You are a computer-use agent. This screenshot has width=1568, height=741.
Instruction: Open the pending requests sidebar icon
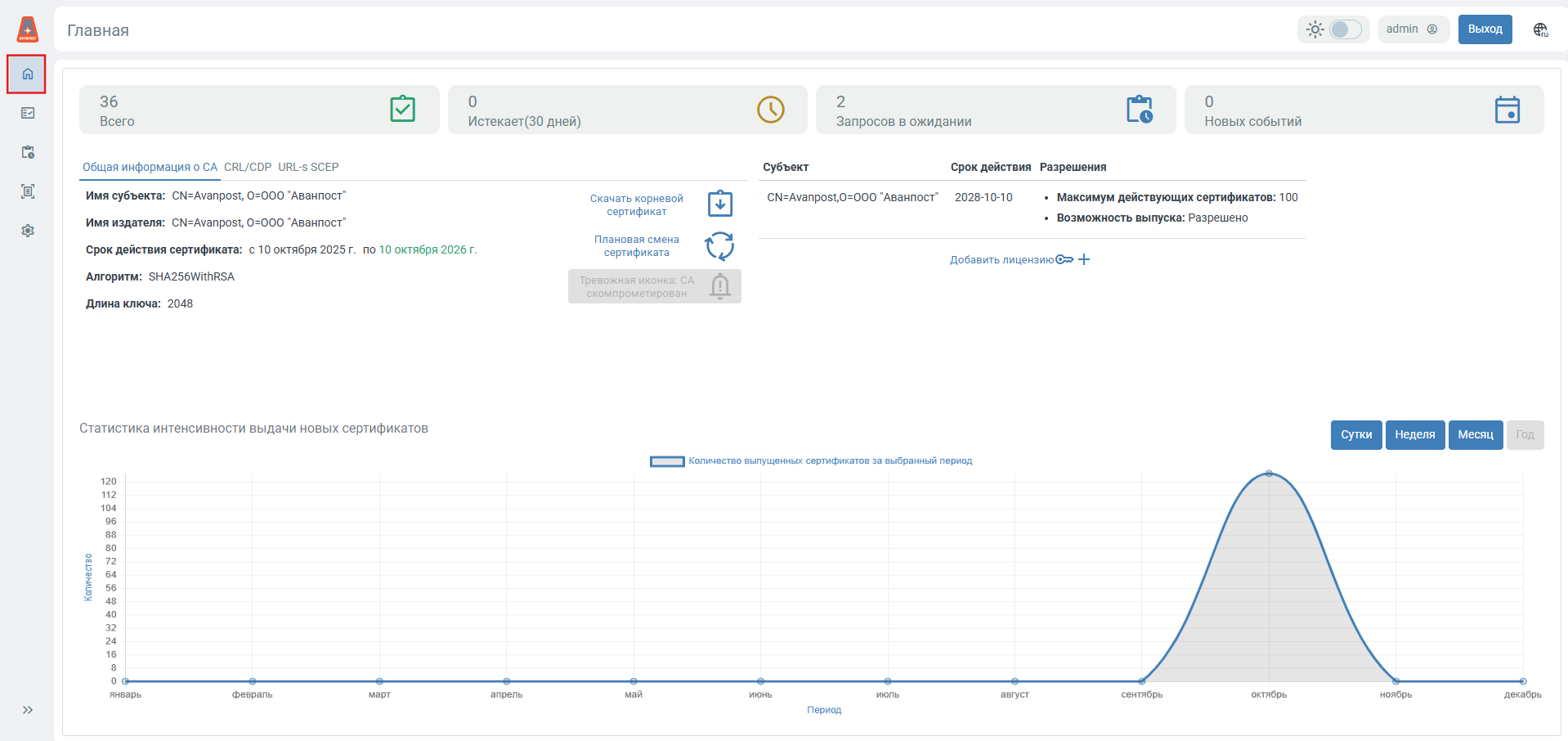28,152
